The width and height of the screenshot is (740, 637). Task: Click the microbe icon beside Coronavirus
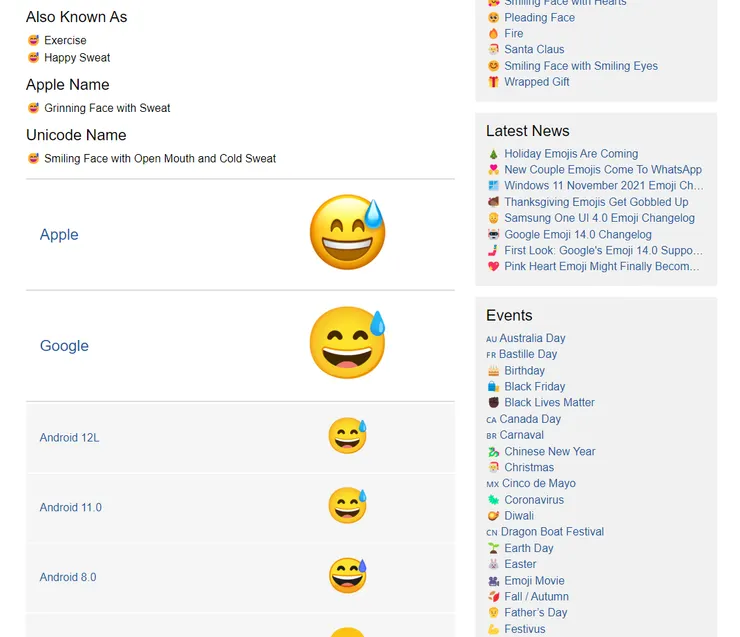pos(493,500)
